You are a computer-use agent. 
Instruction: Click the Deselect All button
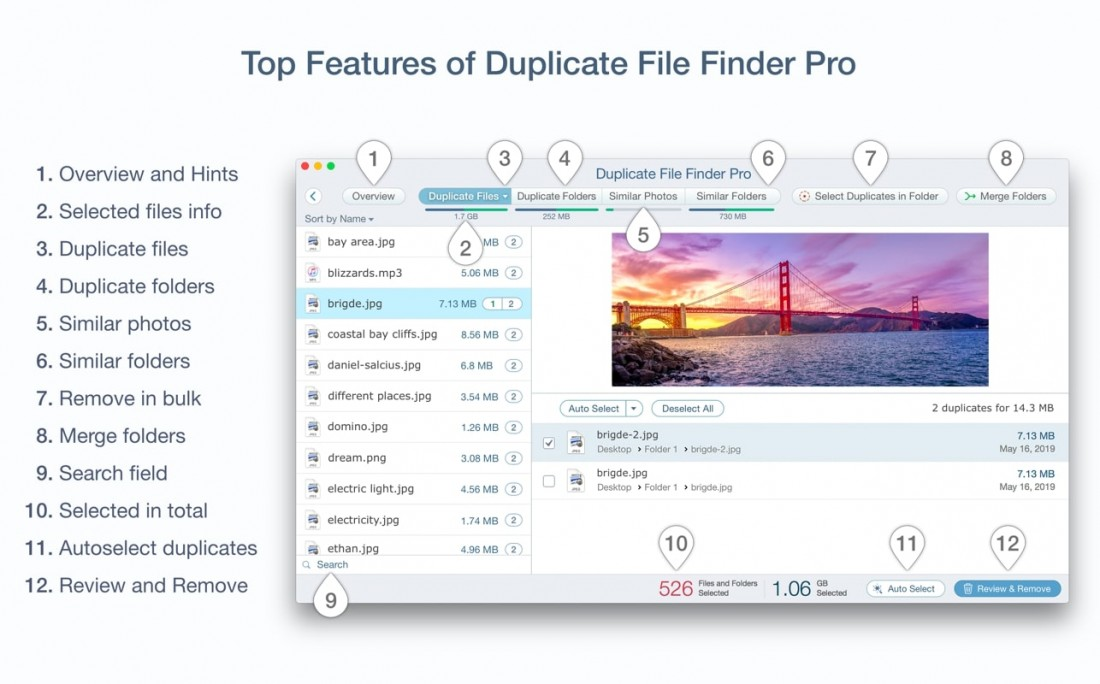[688, 408]
